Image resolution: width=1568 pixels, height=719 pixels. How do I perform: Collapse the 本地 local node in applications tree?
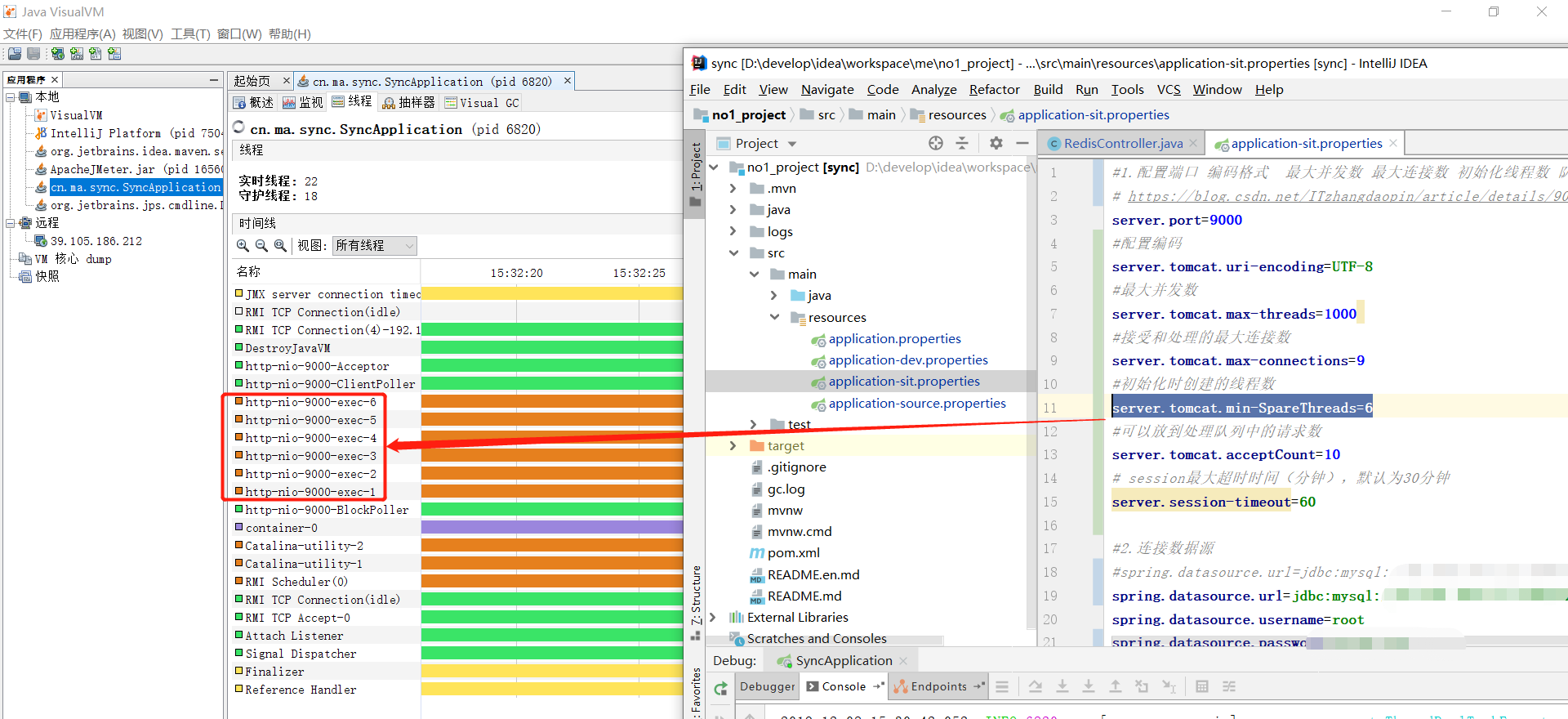pos(11,97)
